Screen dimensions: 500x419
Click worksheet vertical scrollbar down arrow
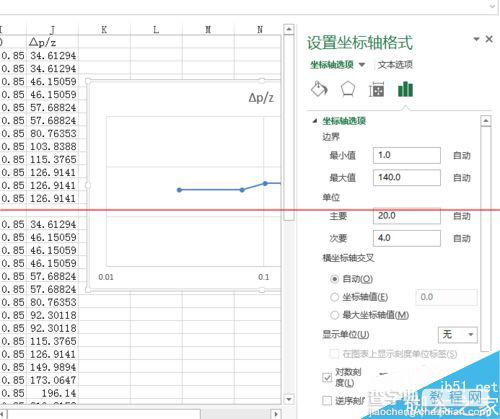tap(289, 399)
